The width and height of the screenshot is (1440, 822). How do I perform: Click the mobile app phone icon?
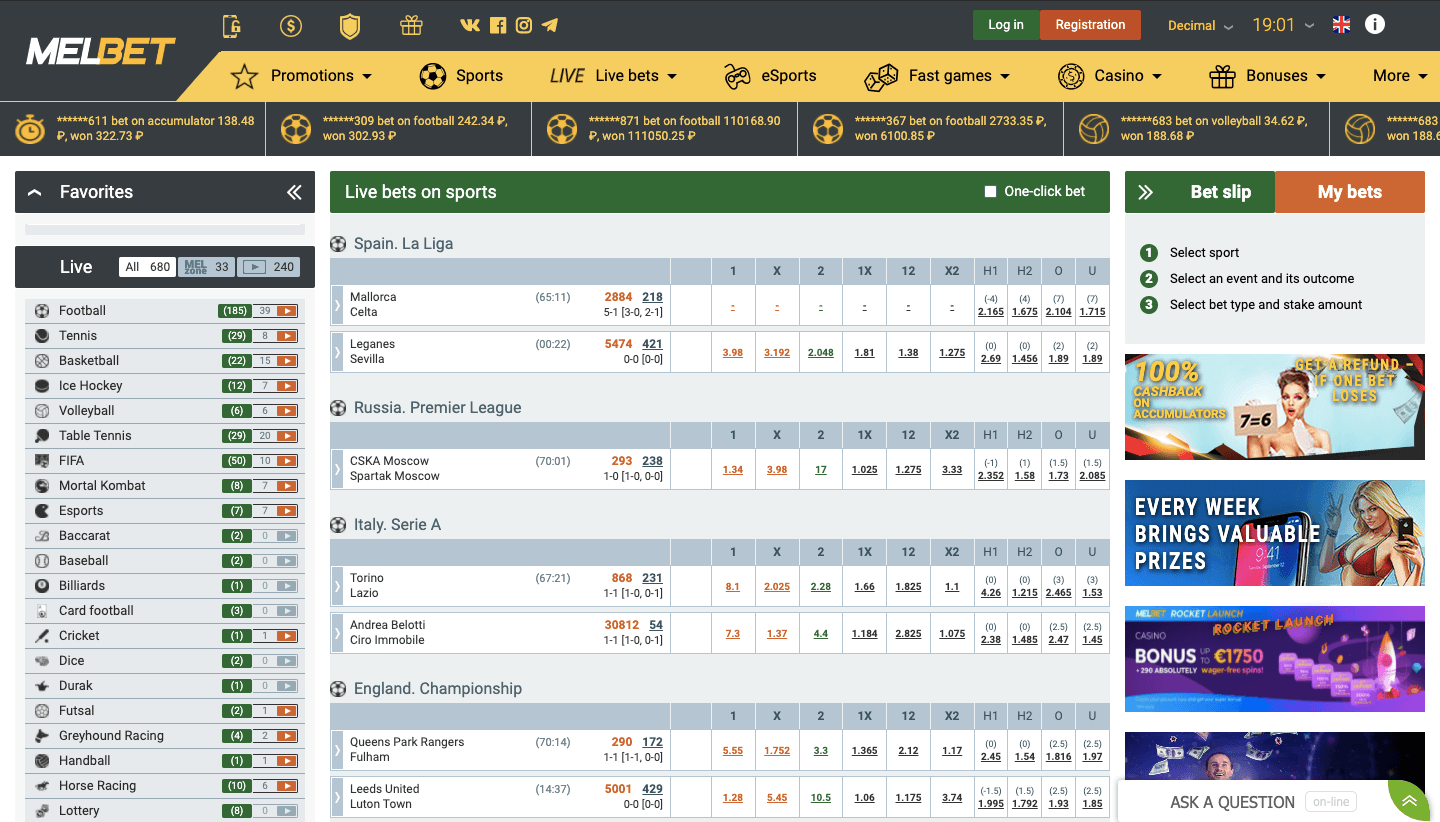point(232,26)
